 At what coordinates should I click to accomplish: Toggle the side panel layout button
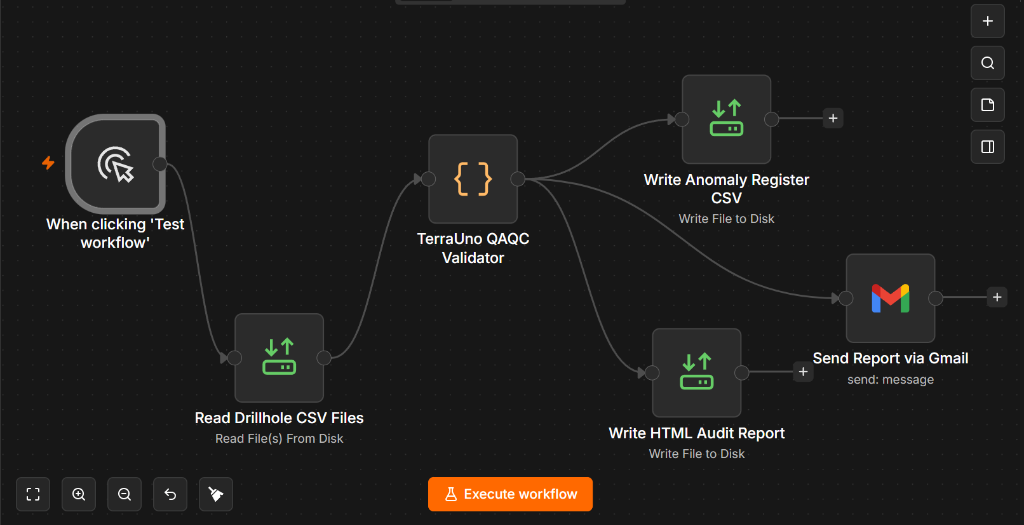987,146
